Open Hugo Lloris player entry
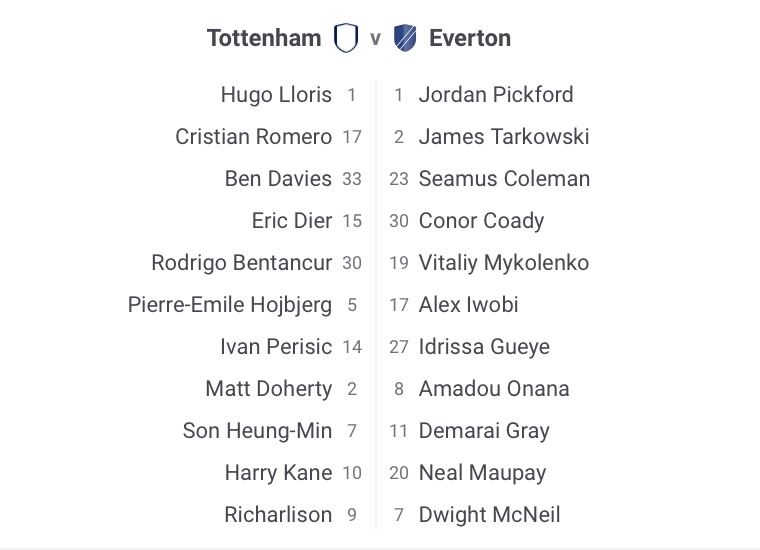Screen dimensions: 760x550 click(x=276, y=95)
